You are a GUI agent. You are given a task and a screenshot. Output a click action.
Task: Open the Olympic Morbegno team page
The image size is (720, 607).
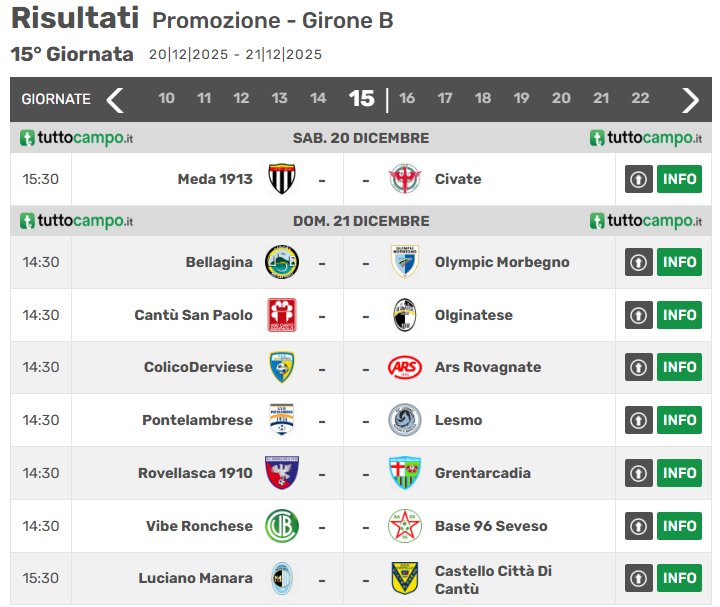pos(501,262)
